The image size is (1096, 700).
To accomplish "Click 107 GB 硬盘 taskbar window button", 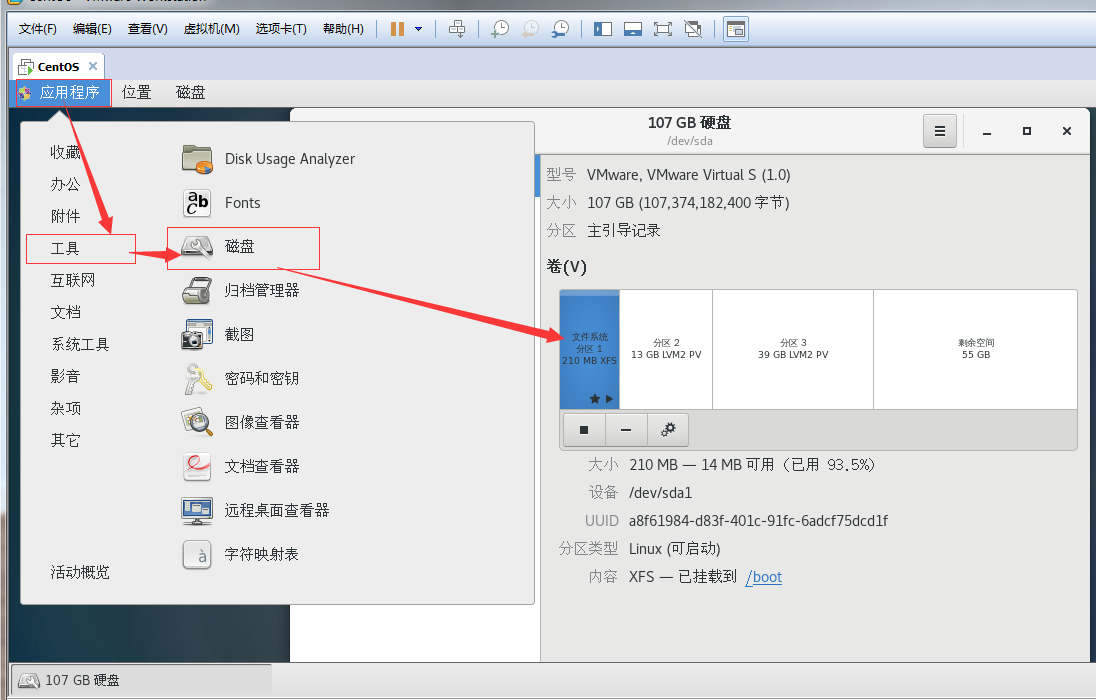I will [141, 680].
